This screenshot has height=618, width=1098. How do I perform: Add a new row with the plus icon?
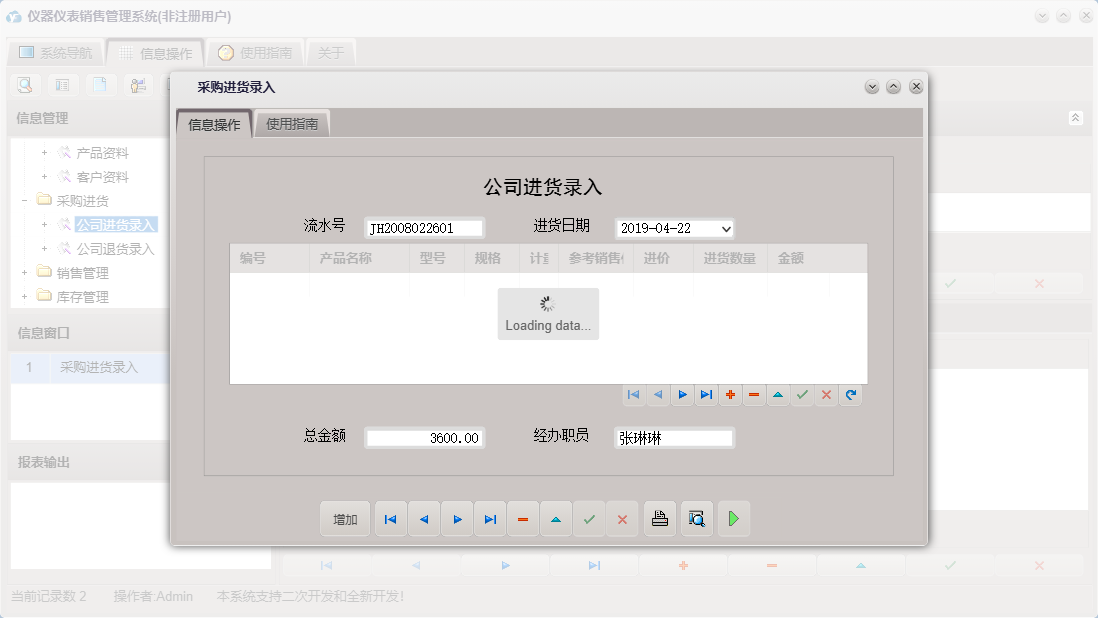coord(730,395)
